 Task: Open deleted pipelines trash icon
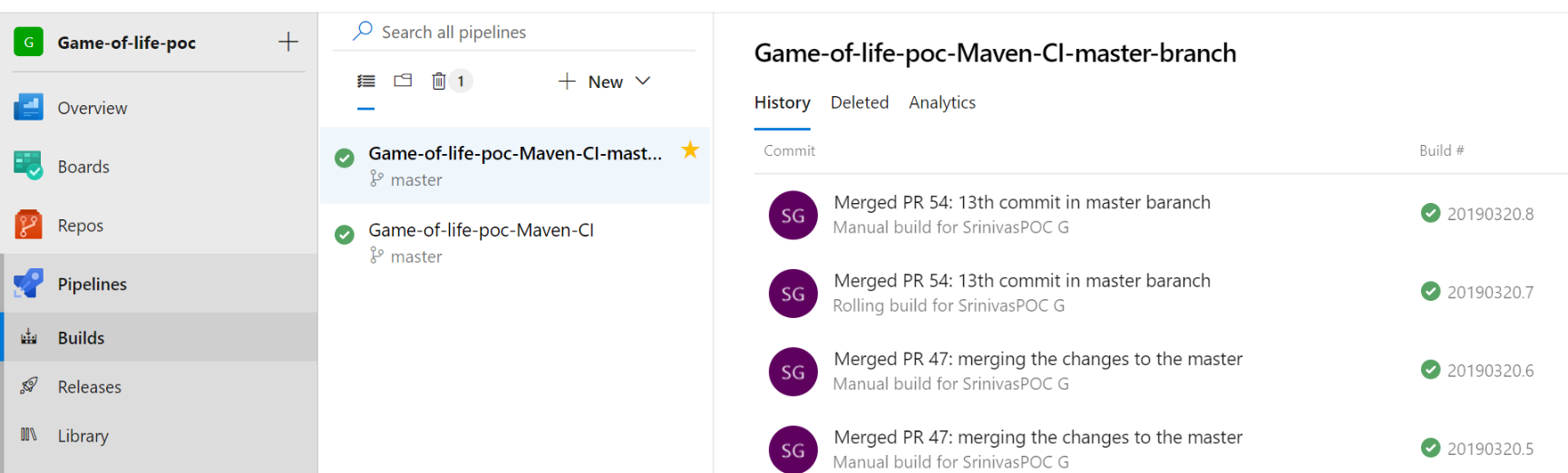tap(439, 81)
